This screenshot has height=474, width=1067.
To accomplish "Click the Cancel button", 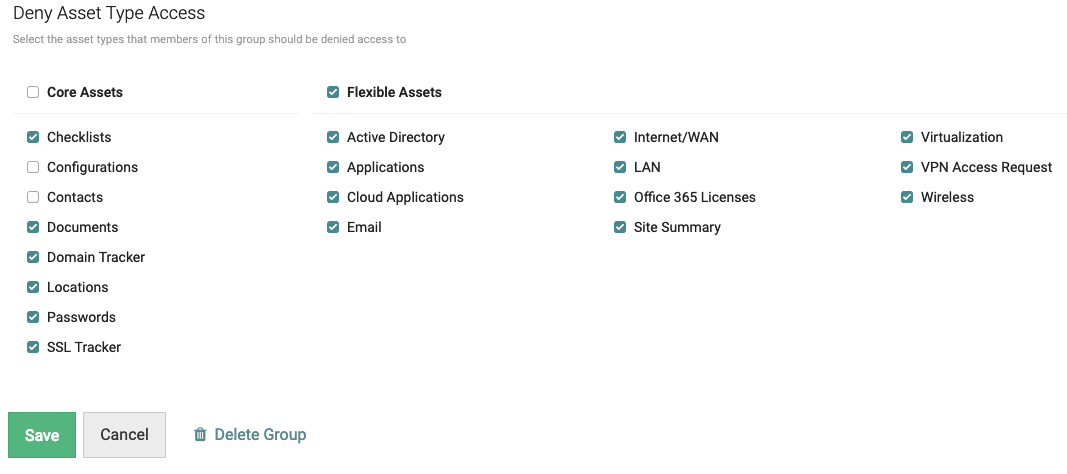I will [x=124, y=435].
